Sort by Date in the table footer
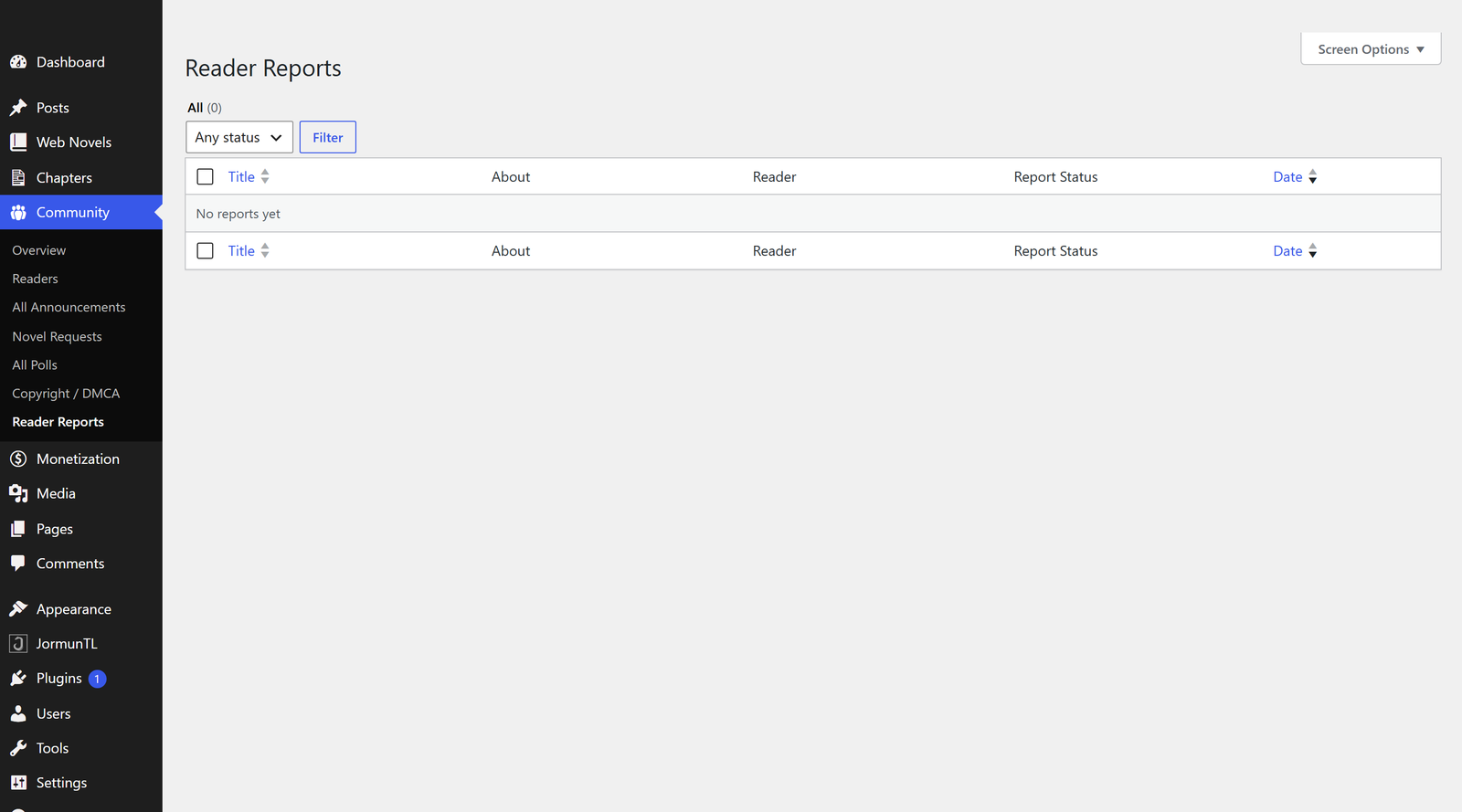Screen dimensions: 1462x812 click(1295, 251)
